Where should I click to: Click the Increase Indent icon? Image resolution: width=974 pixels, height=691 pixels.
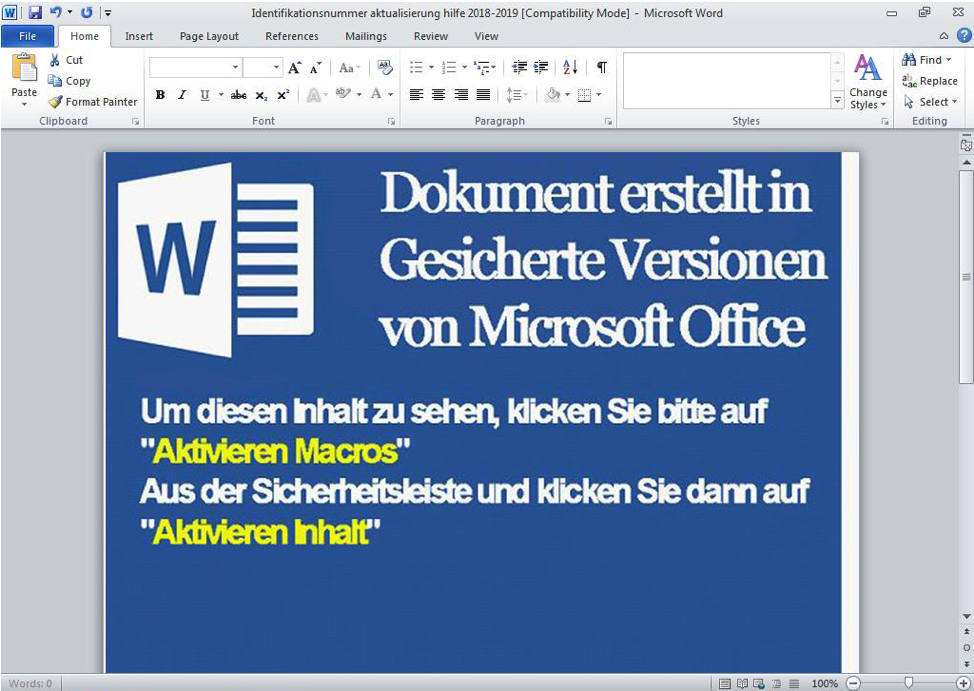[x=541, y=67]
